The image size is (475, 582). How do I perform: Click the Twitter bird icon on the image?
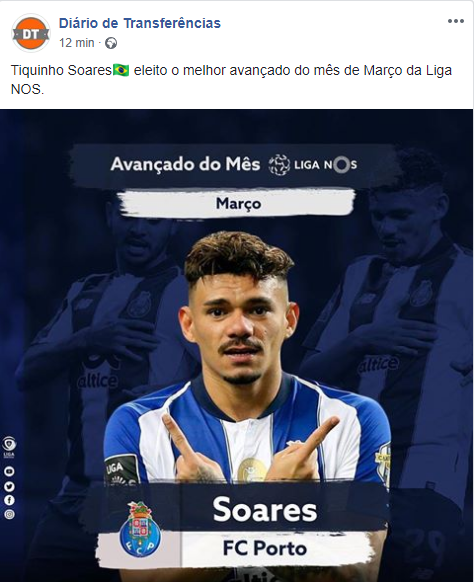click(9, 485)
